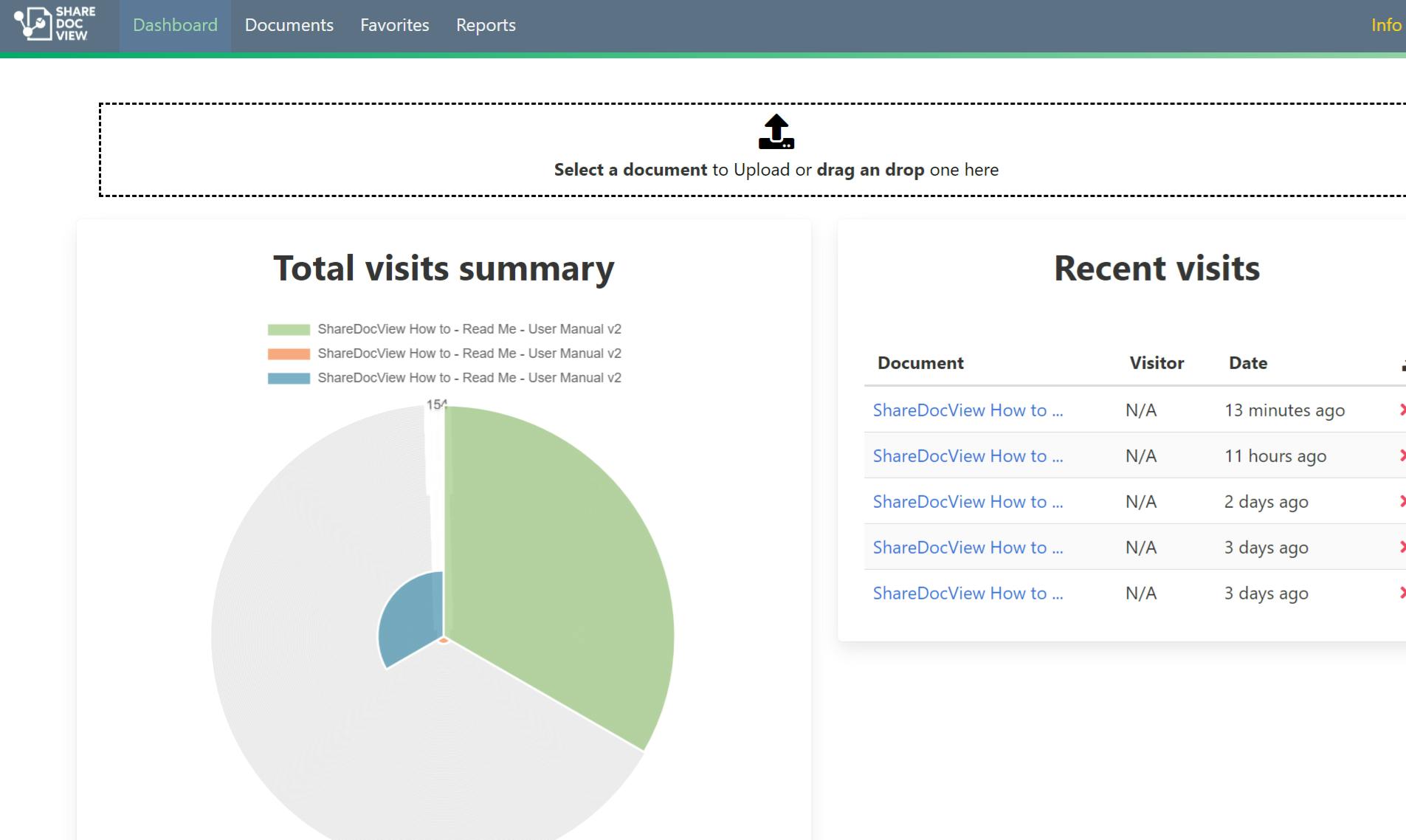Click the legend label next to orange swatch
Viewport: 1406px width, 840px height.
tap(469, 354)
